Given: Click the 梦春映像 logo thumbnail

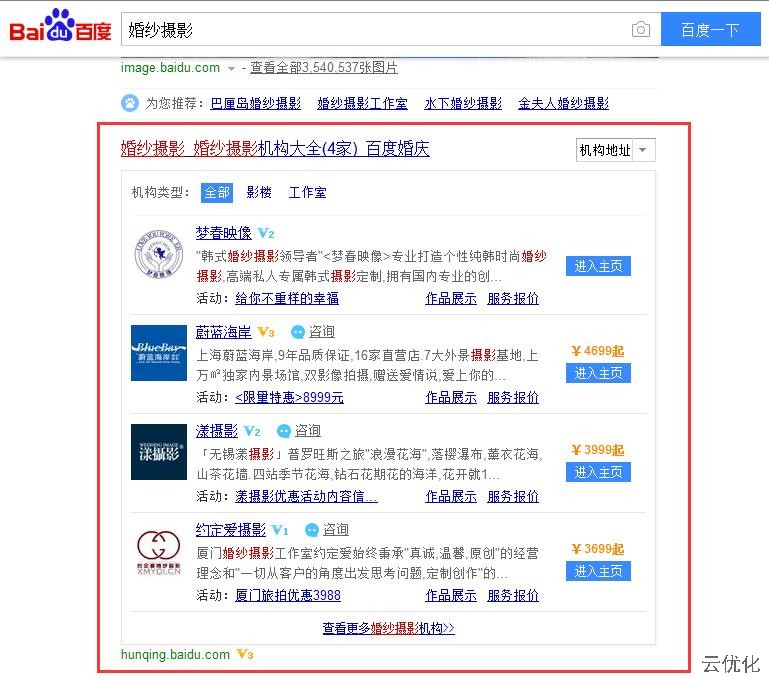Looking at the screenshot, I should pyautogui.click(x=159, y=254).
